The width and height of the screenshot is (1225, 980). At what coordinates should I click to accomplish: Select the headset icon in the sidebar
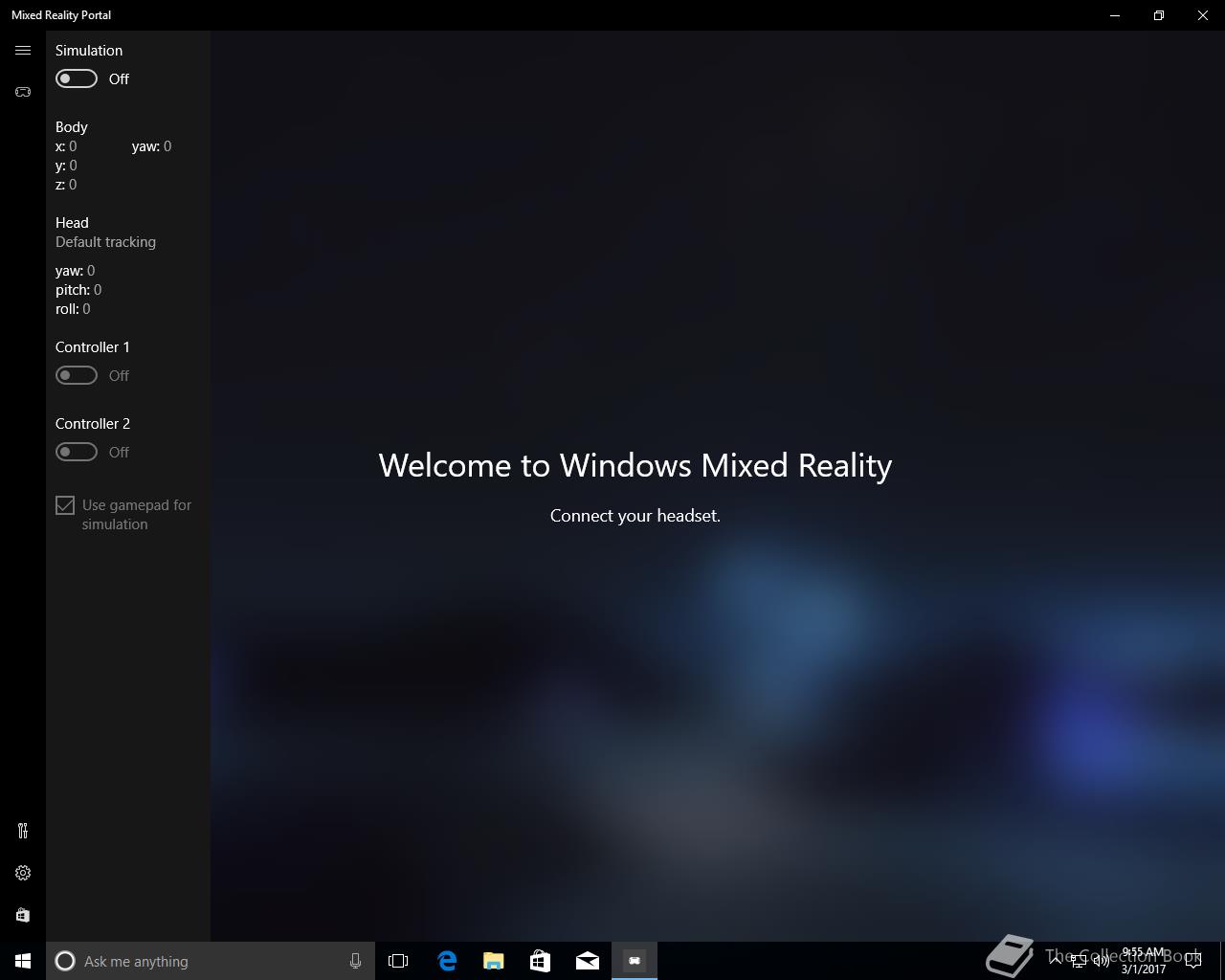point(23,92)
